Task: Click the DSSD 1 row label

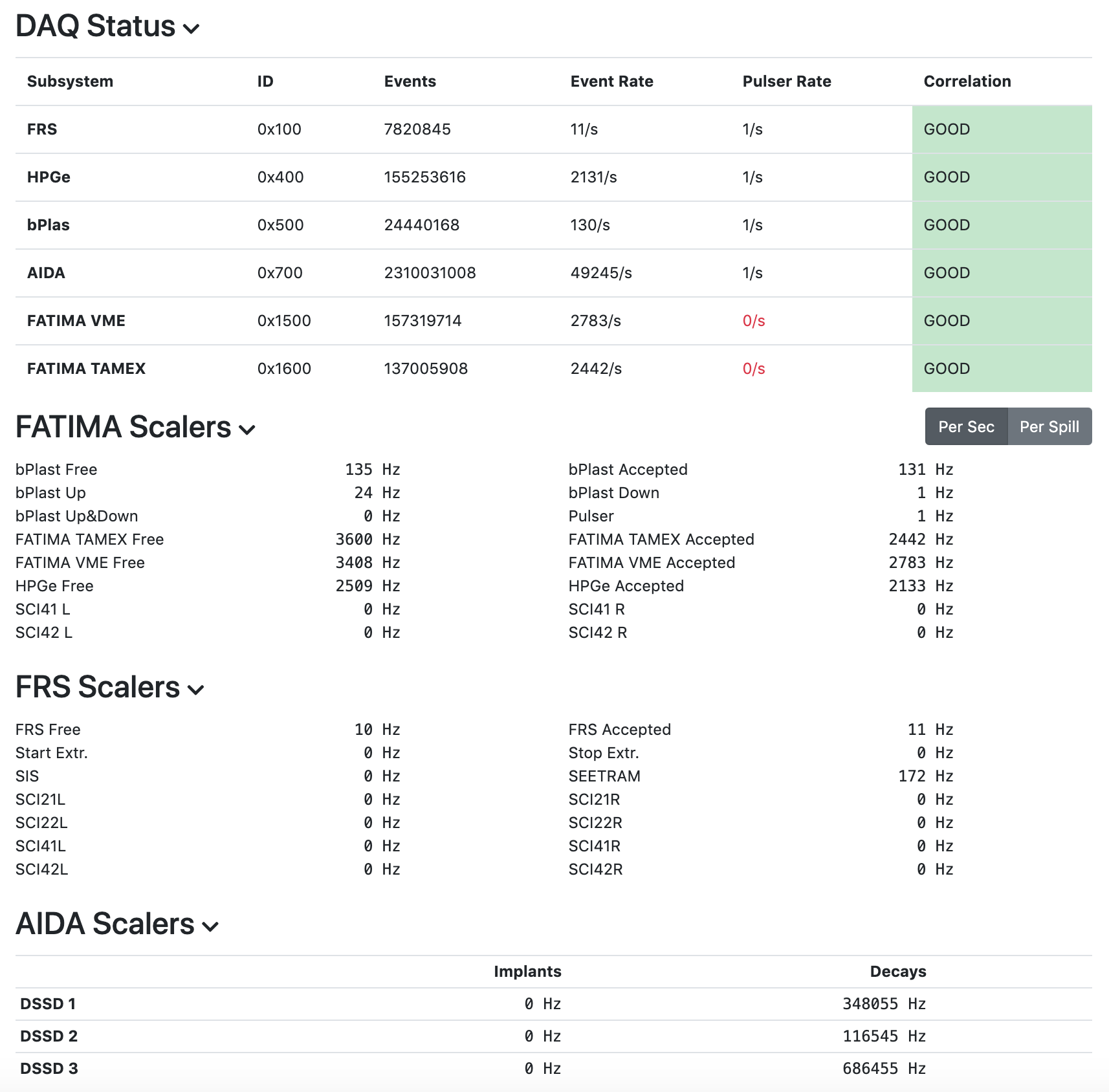Action: coord(48,1004)
